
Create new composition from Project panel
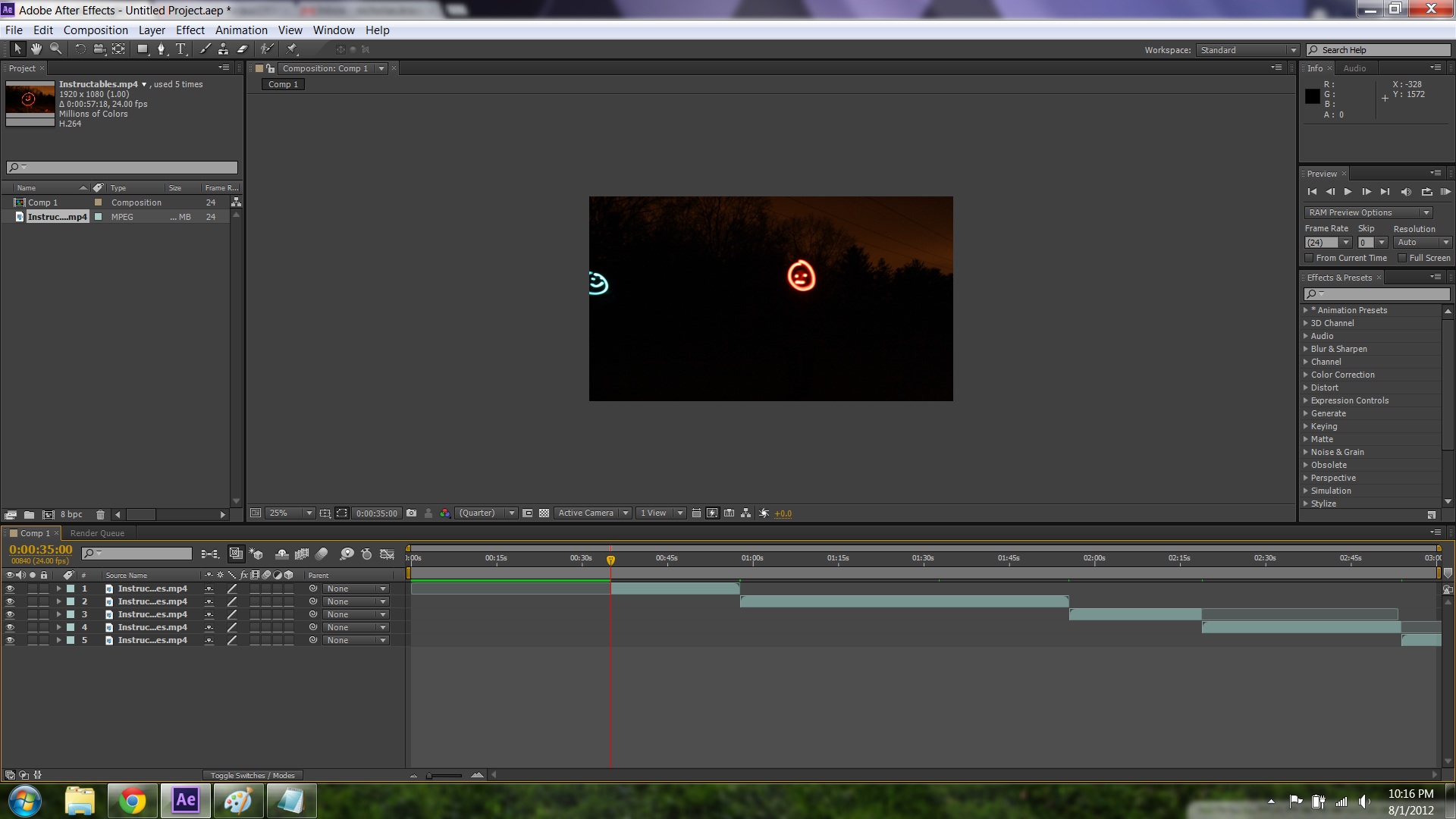[49, 515]
